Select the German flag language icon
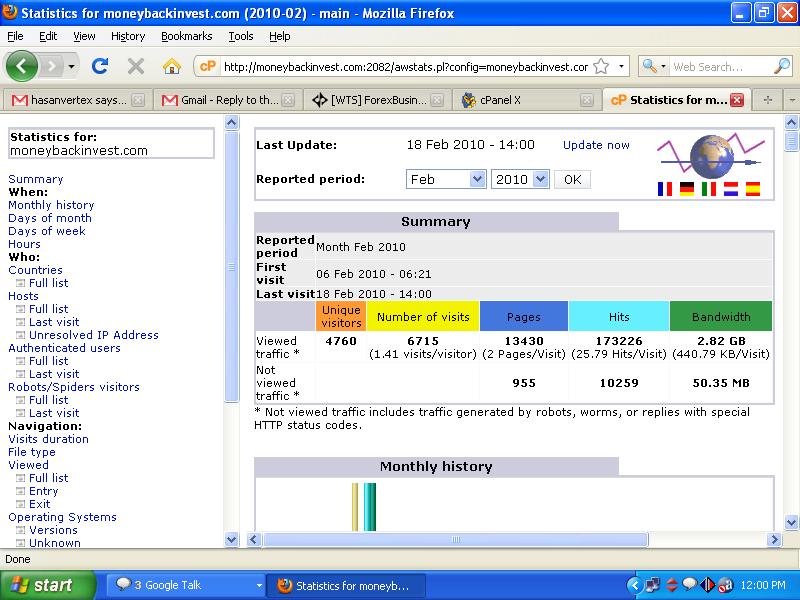 (x=687, y=188)
